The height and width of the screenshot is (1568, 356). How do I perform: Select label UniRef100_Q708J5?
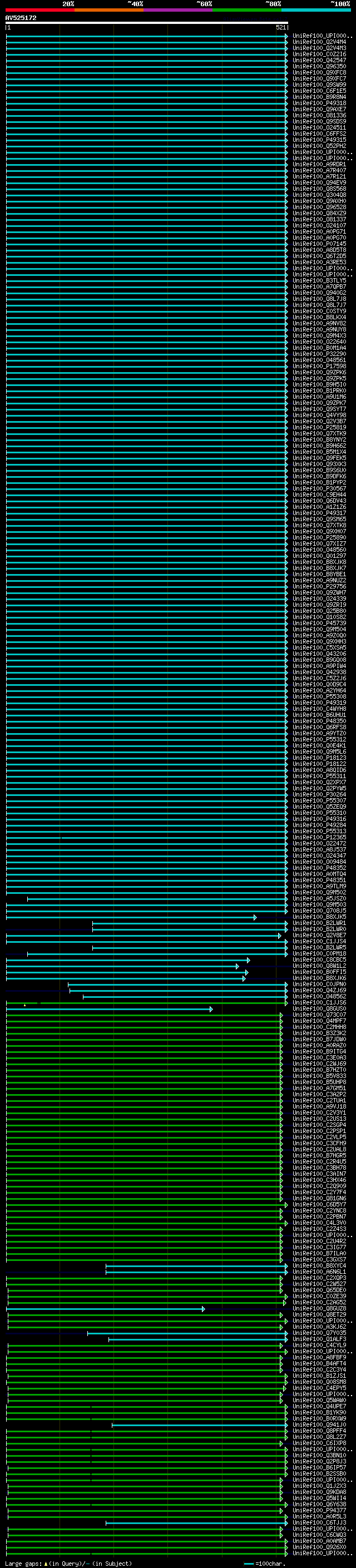pyautogui.click(x=319, y=911)
